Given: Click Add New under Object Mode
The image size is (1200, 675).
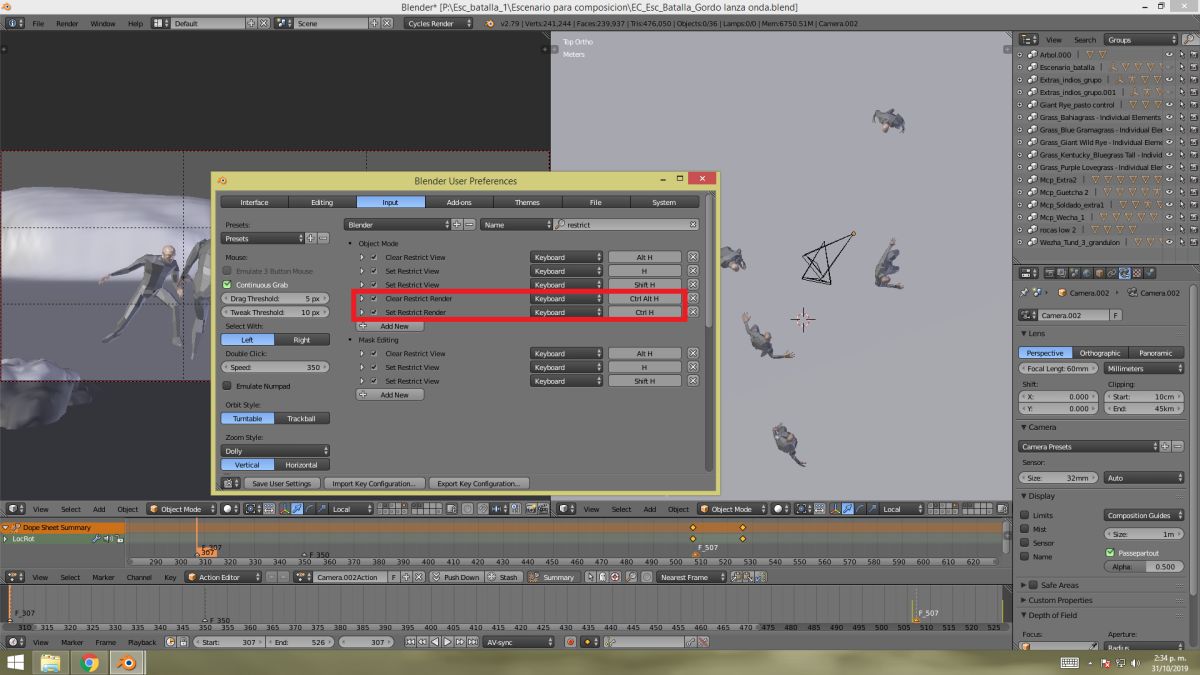Looking at the screenshot, I should (391, 326).
